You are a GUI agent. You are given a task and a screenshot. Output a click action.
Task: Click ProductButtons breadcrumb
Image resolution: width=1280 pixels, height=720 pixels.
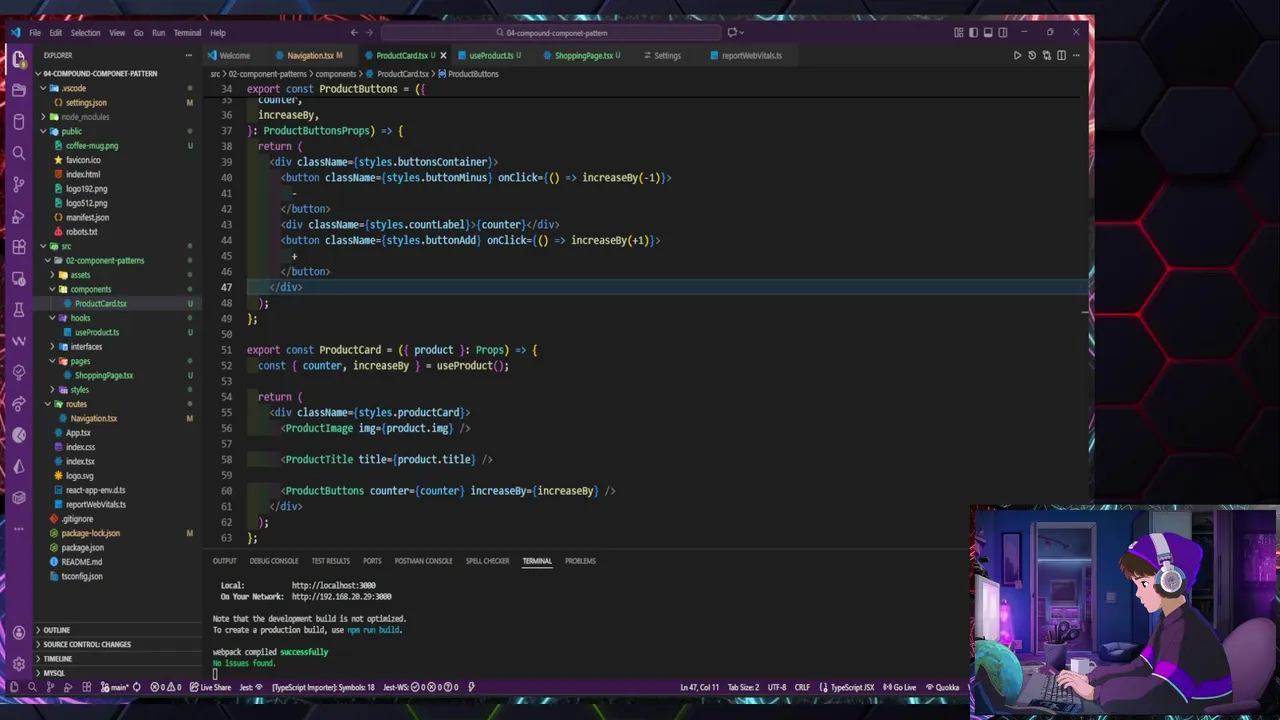tap(468, 74)
